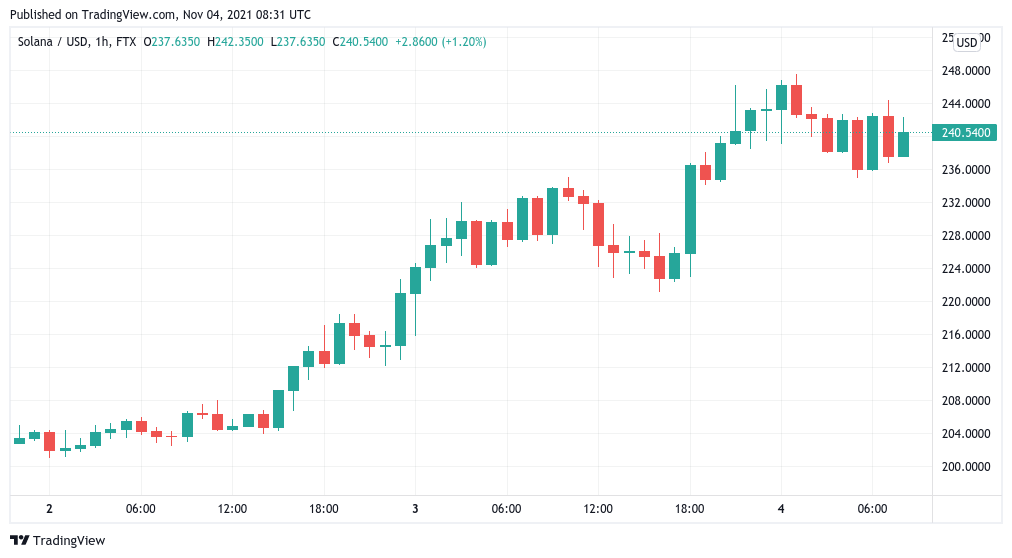Screen dimensions: 1012x558
Task: Click the date marker labeled 3
Action: click(415, 509)
